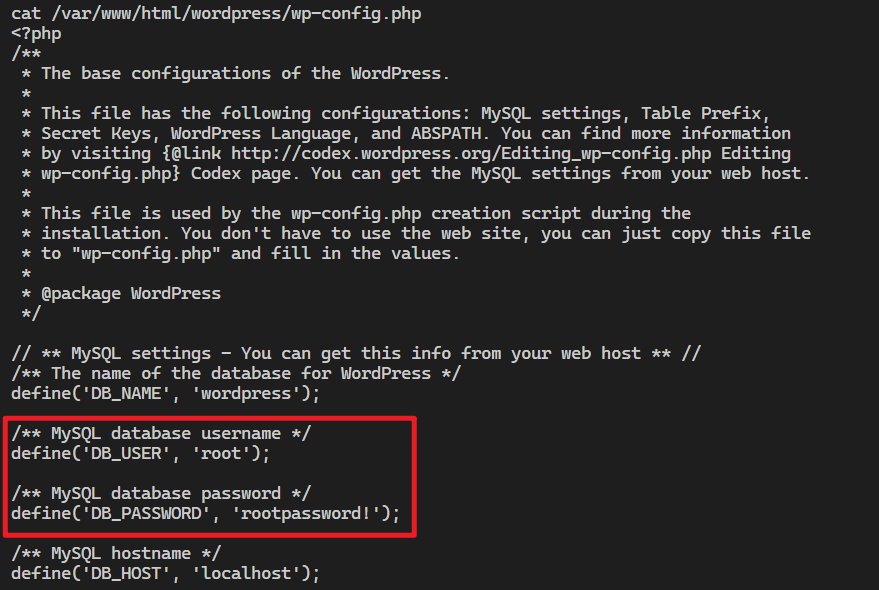Click the 'DB_USER' constant text
This screenshot has height=590, width=879.
click(126, 454)
